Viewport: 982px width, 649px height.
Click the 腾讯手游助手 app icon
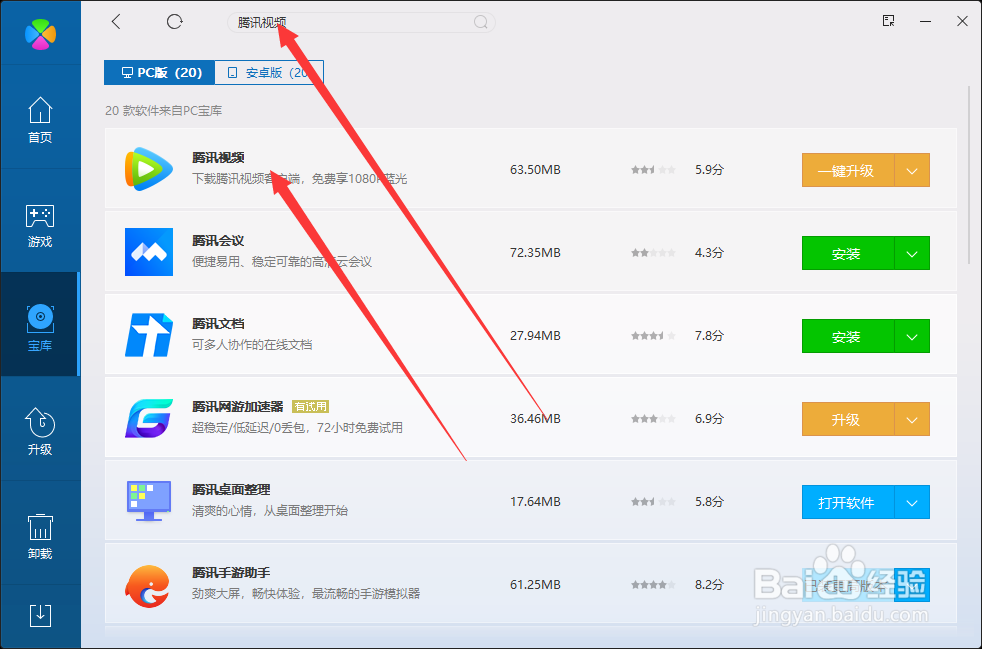point(148,586)
